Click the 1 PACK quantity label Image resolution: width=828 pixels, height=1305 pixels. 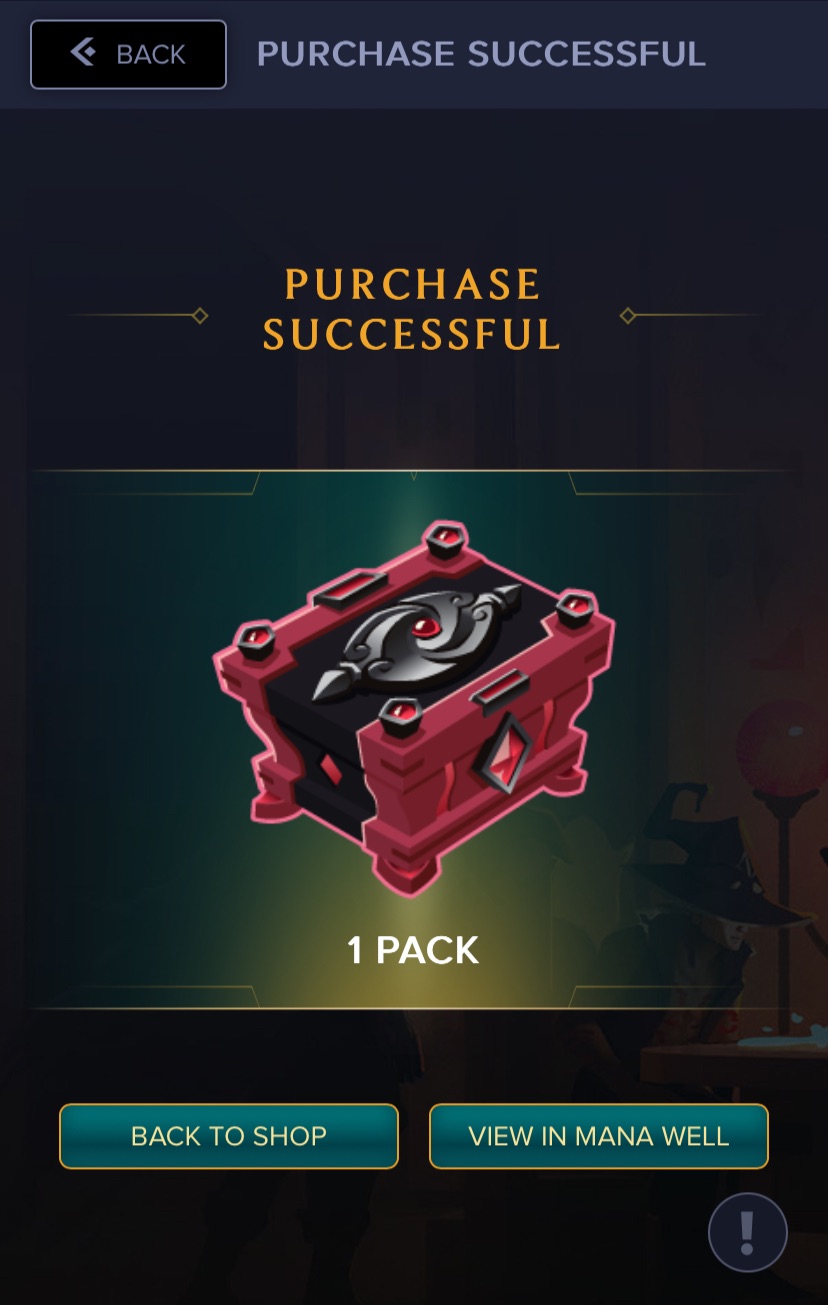point(413,950)
